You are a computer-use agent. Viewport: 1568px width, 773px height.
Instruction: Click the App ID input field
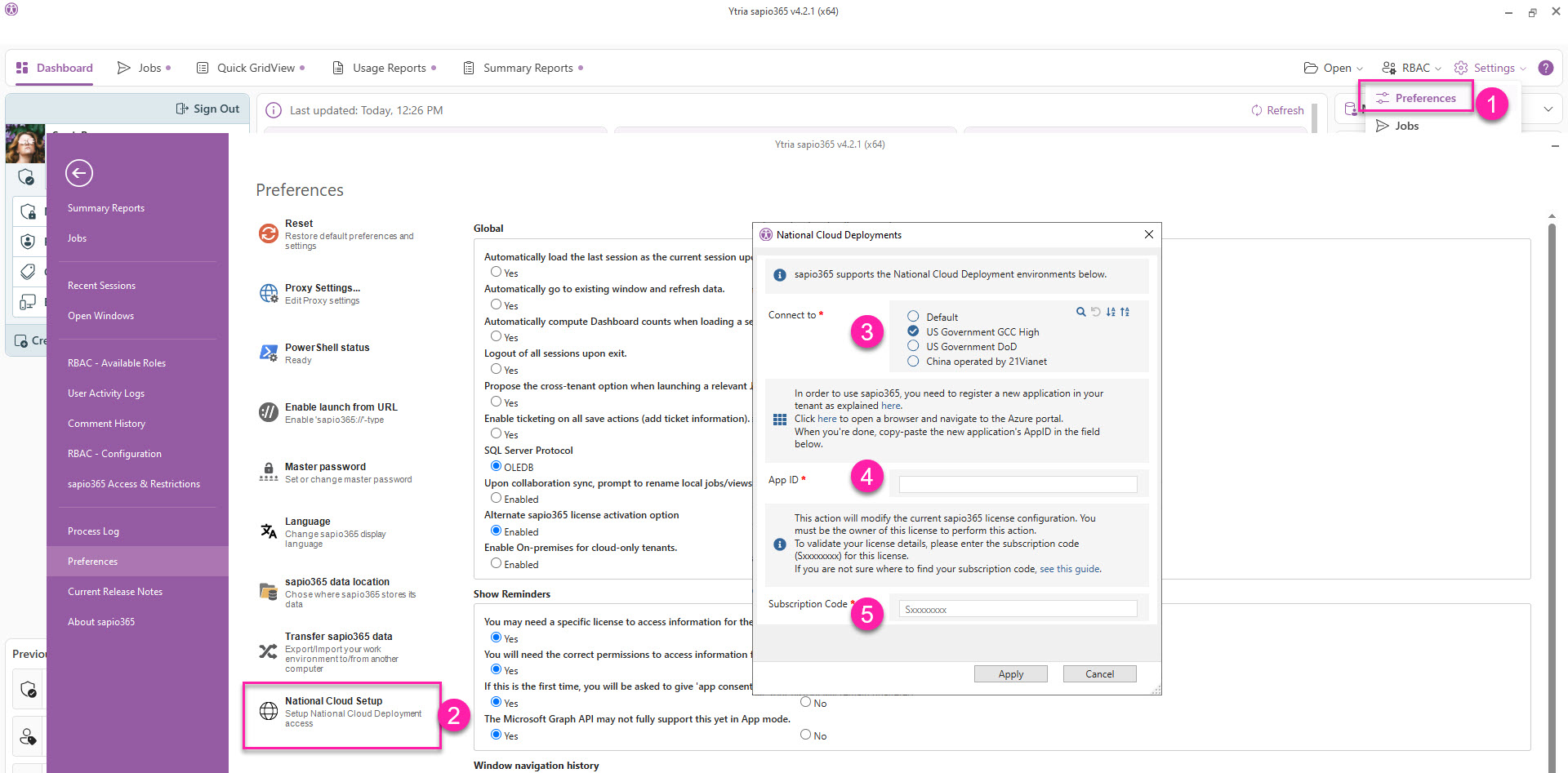tap(1018, 485)
